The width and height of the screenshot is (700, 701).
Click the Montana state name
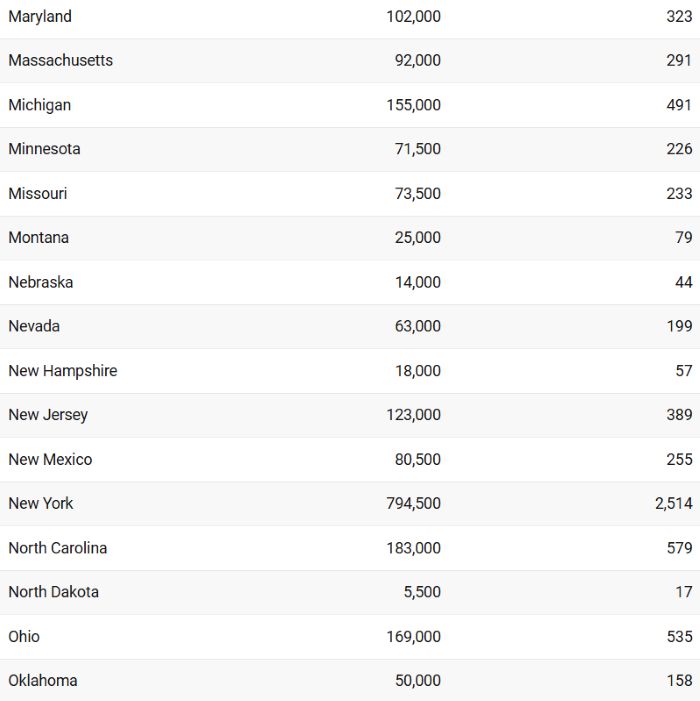click(38, 237)
